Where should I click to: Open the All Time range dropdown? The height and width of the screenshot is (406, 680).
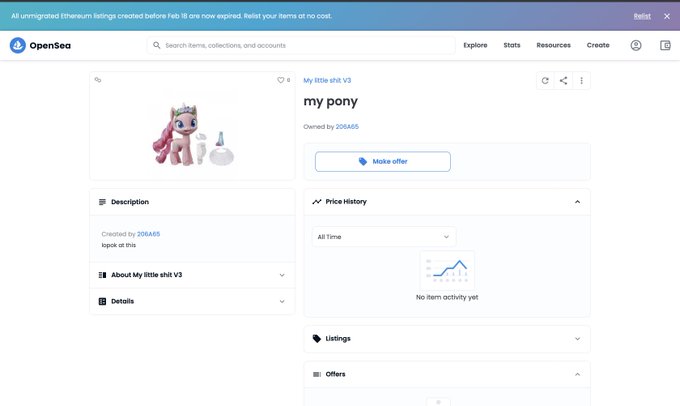coord(384,237)
